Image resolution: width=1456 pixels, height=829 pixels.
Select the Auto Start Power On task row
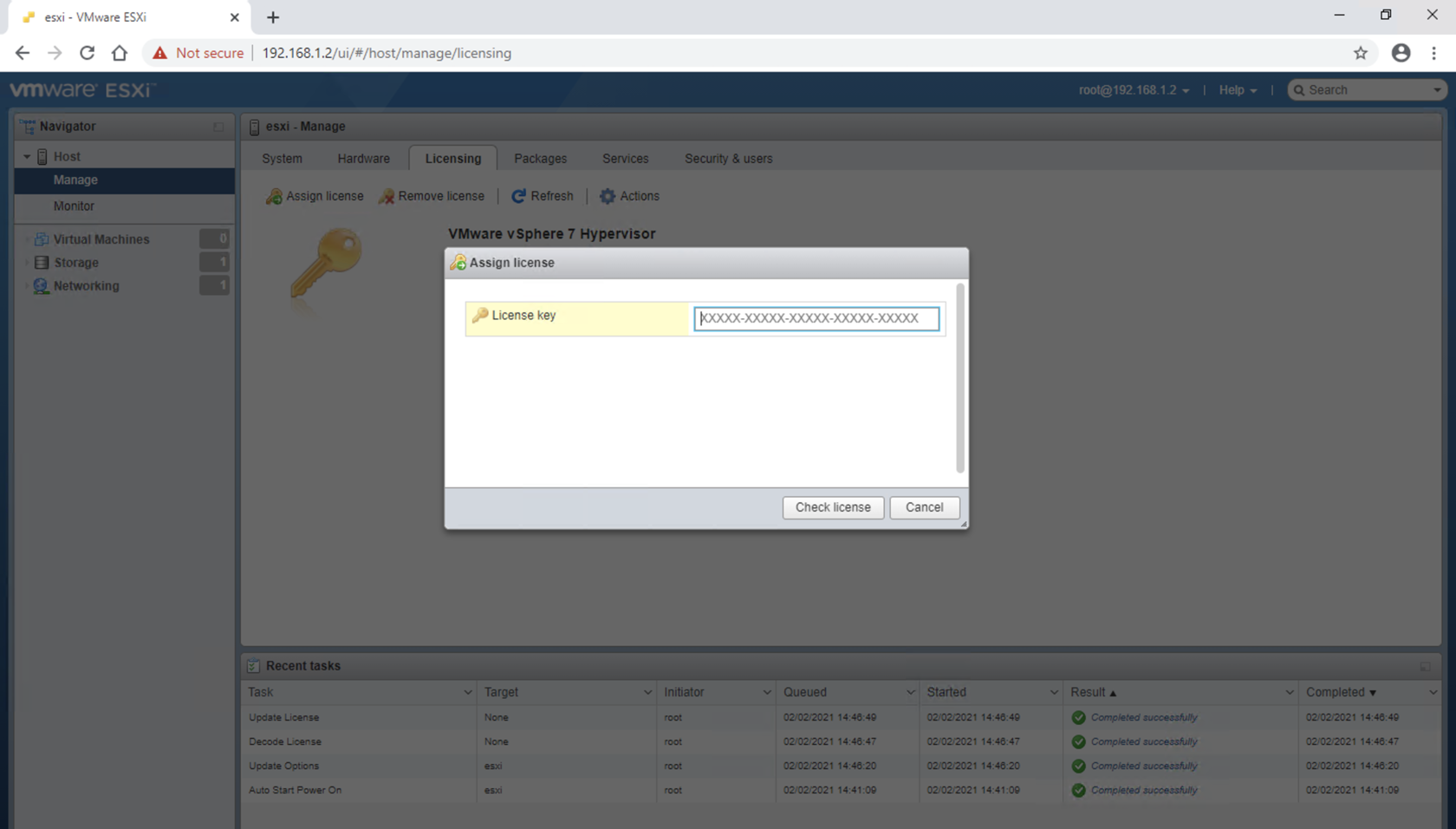click(x=841, y=790)
